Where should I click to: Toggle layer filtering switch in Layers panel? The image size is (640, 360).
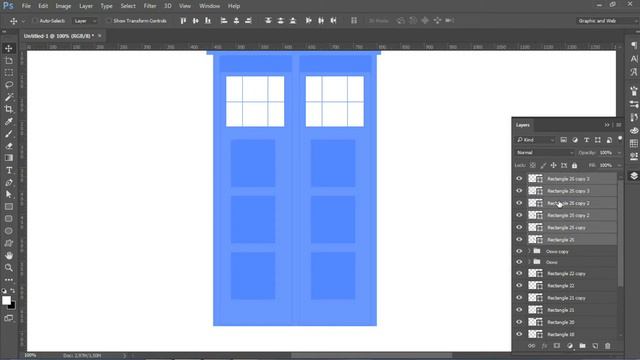pos(620,139)
